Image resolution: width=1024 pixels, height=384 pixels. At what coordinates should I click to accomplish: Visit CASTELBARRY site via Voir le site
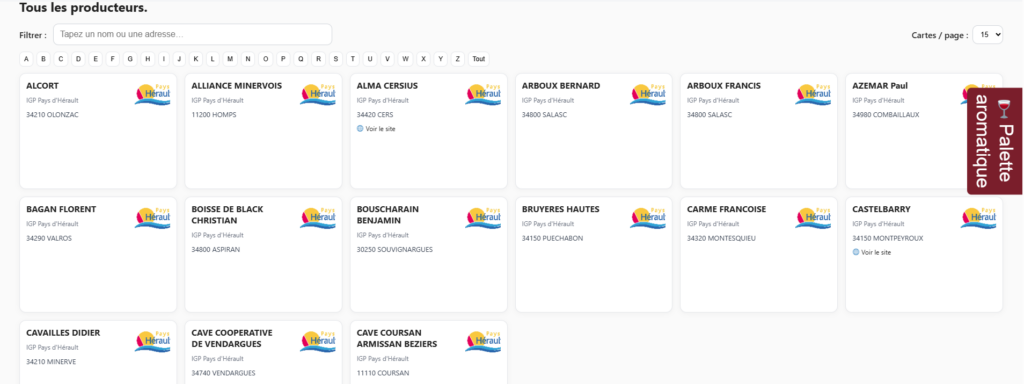pos(875,252)
